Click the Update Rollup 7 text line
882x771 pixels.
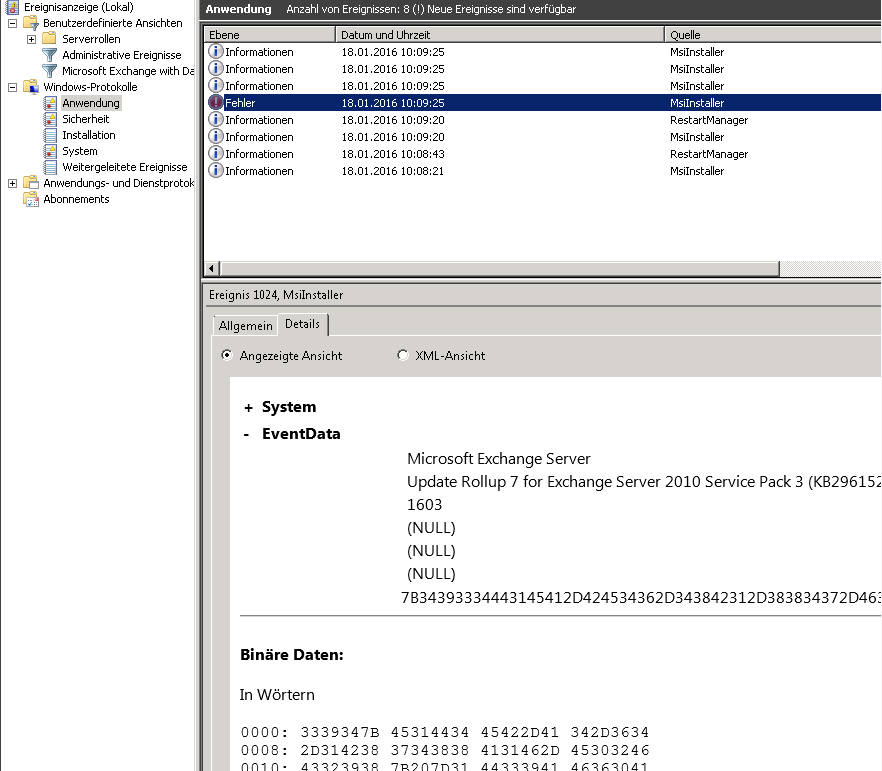[x=644, y=482]
